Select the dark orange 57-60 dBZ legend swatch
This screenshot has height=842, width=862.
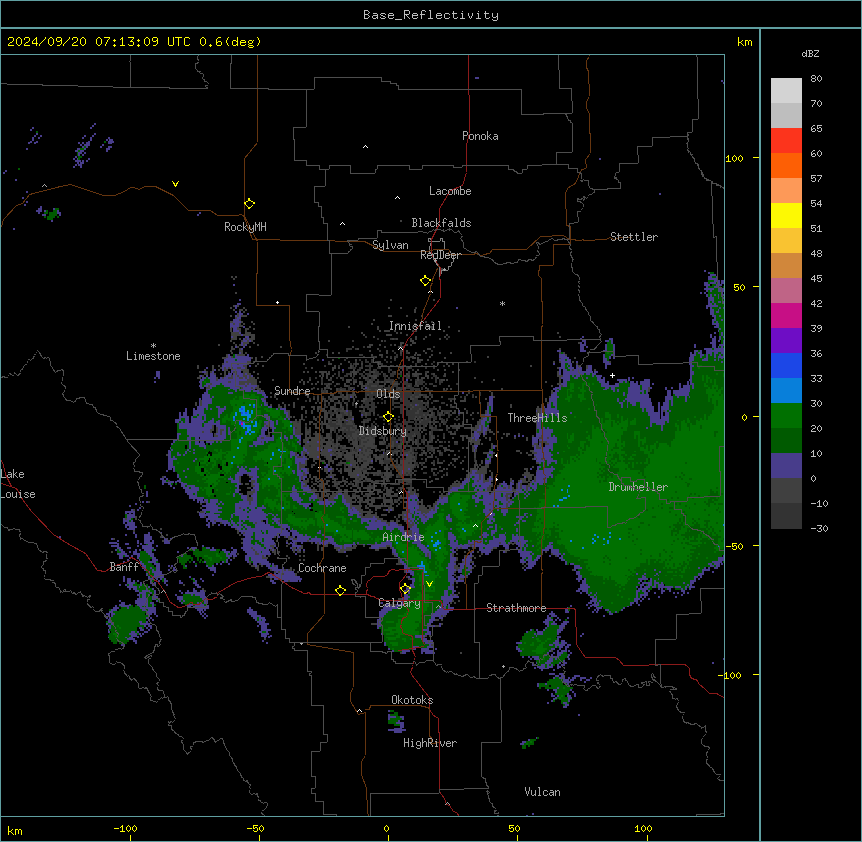pyautogui.click(x=786, y=165)
